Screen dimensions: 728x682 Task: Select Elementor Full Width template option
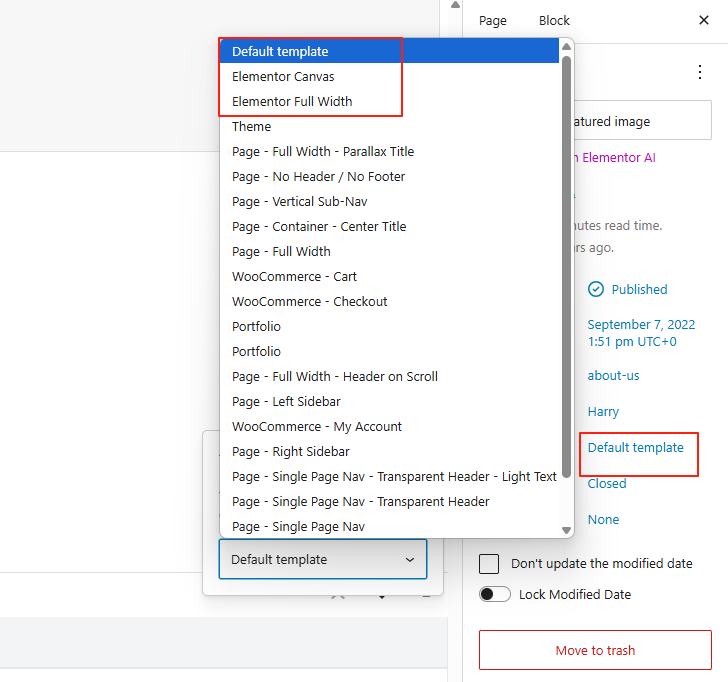[292, 101]
